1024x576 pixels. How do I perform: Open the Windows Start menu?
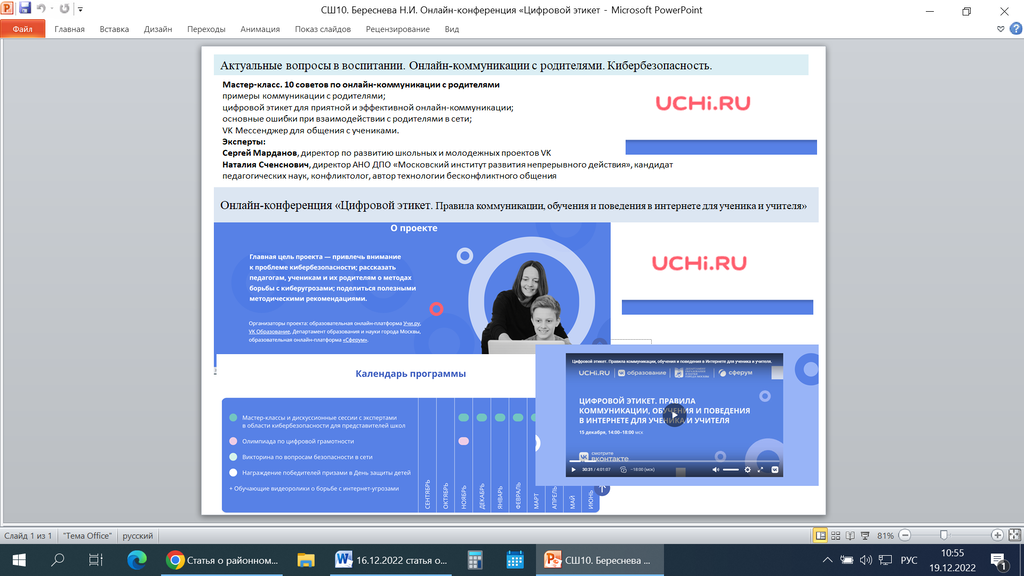point(19,560)
